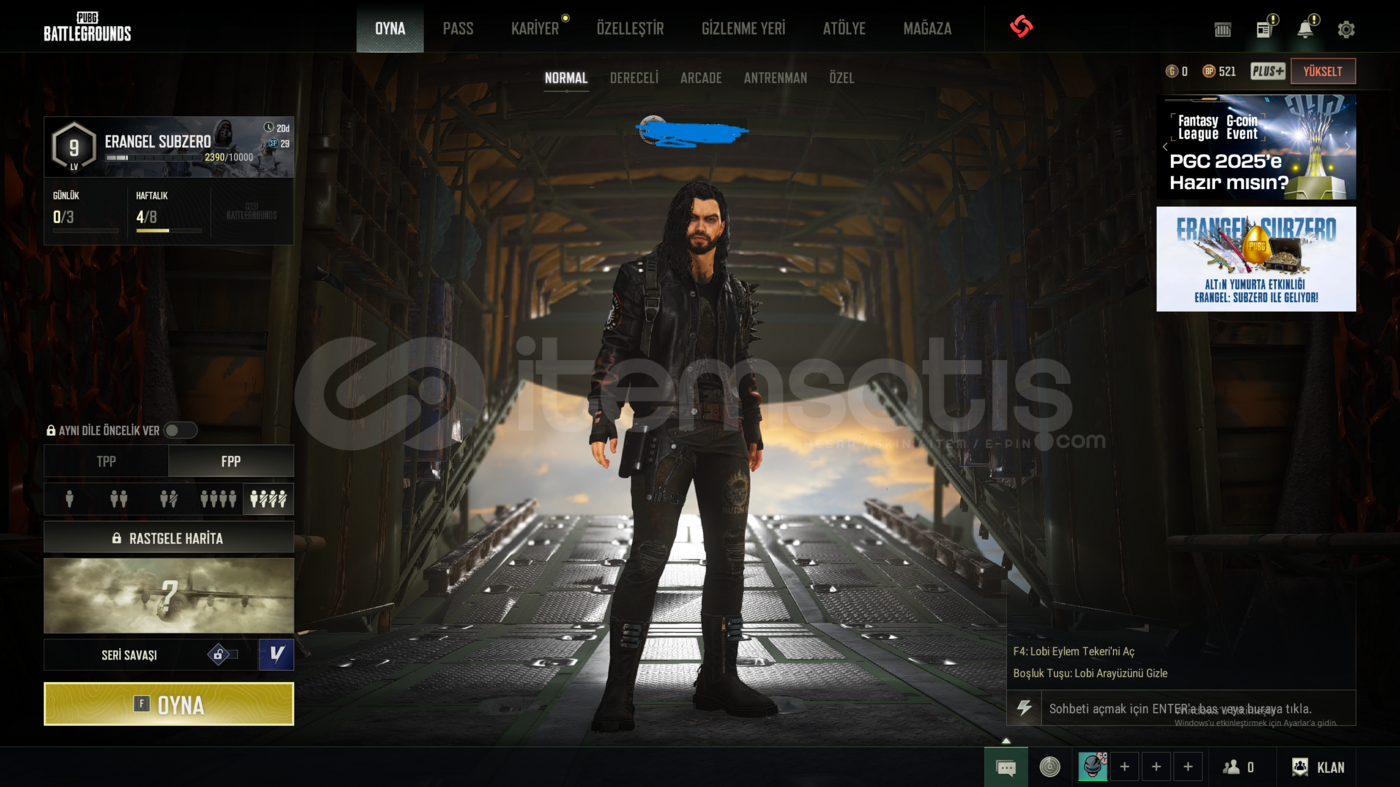Open the chat speech-bubble icon in the bottom bar

point(1006,767)
